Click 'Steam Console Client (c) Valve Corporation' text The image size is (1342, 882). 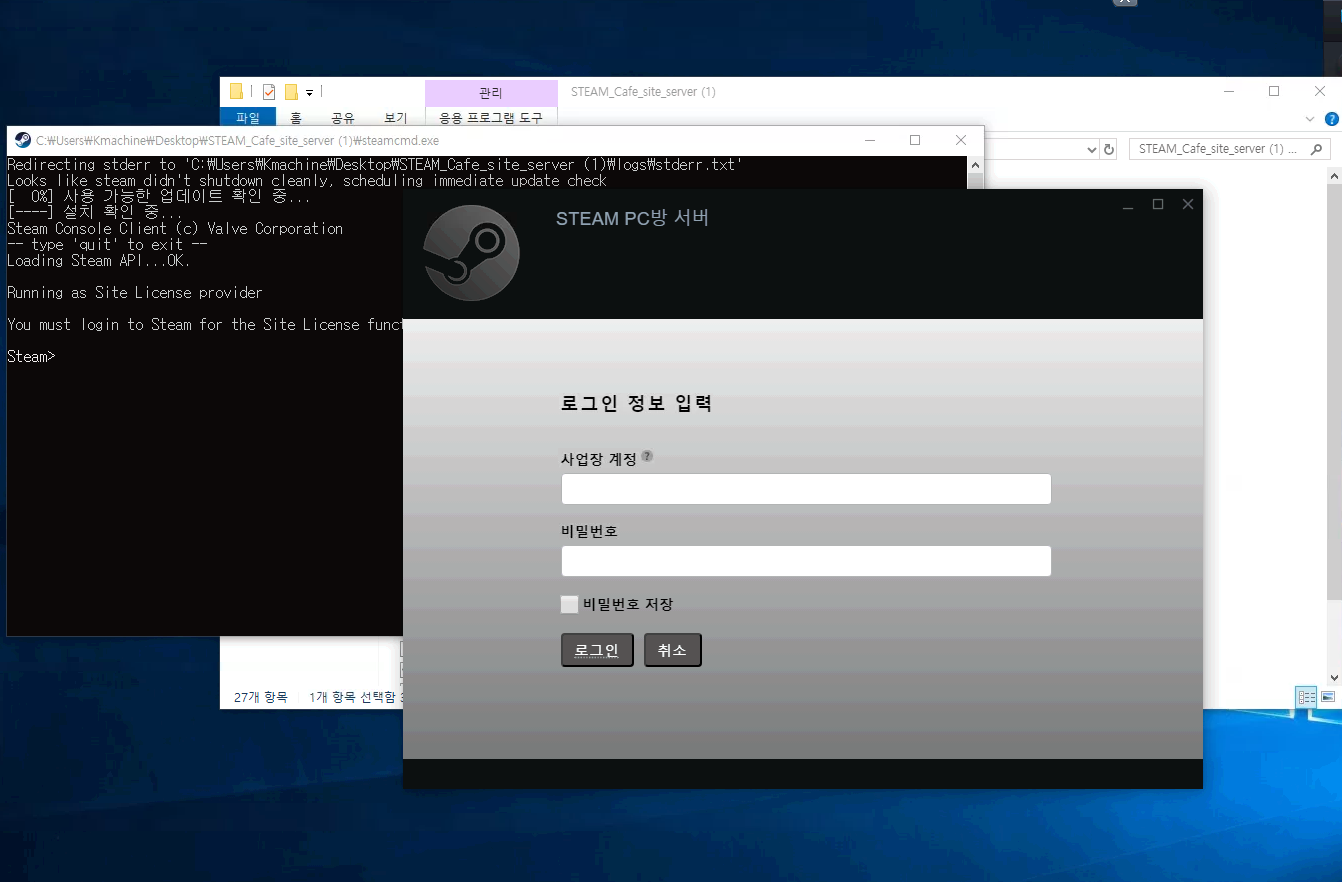coord(175,229)
